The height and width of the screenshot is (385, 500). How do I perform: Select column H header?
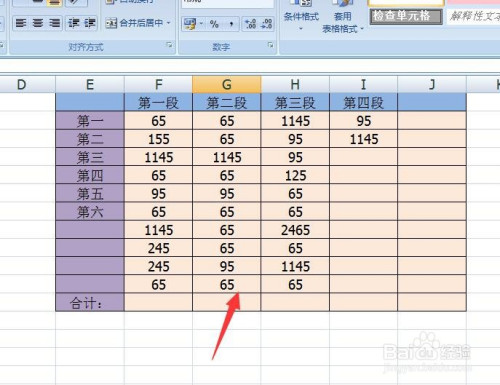pyautogui.click(x=295, y=85)
